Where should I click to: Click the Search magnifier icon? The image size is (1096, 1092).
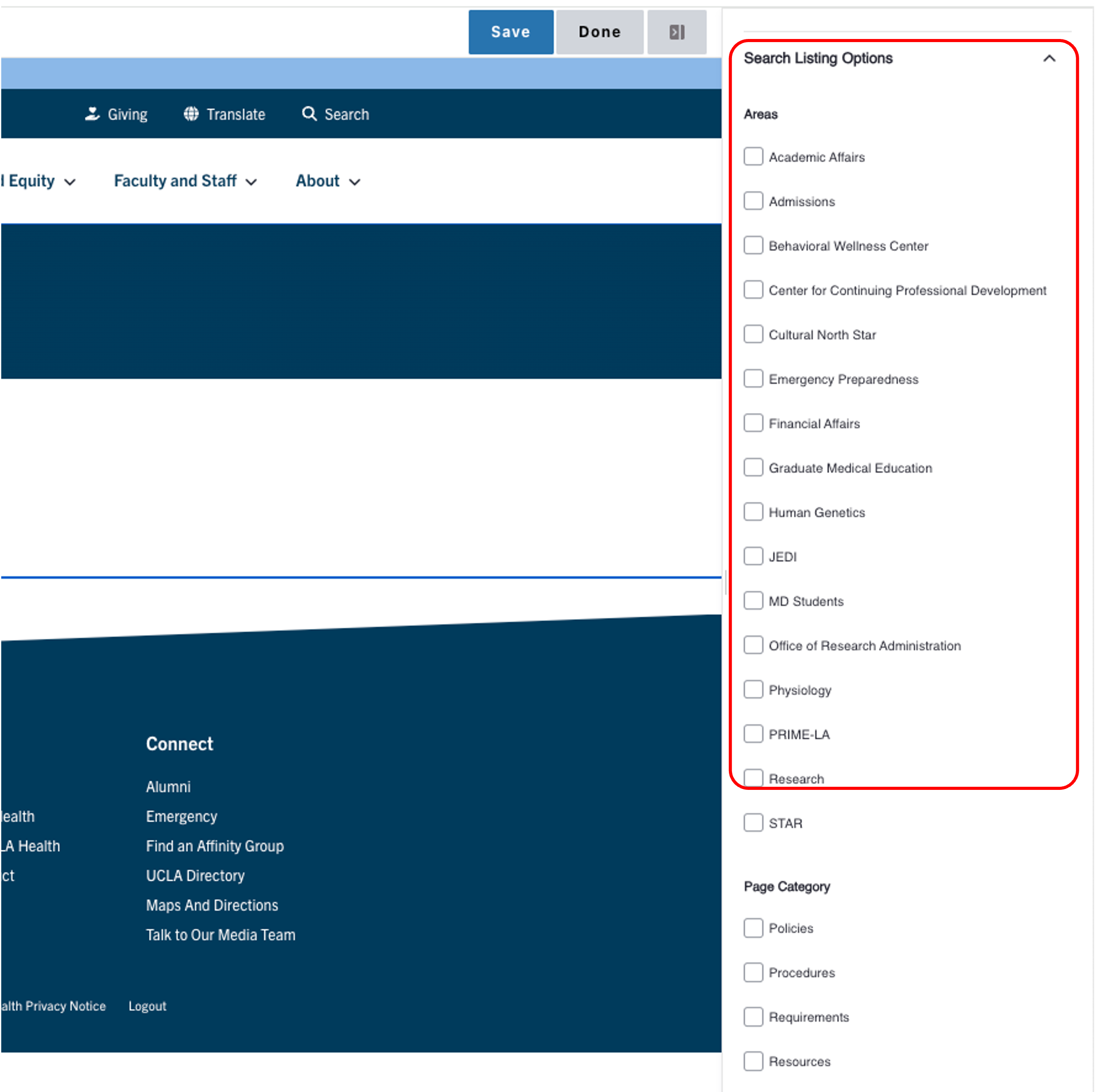(x=309, y=114)
